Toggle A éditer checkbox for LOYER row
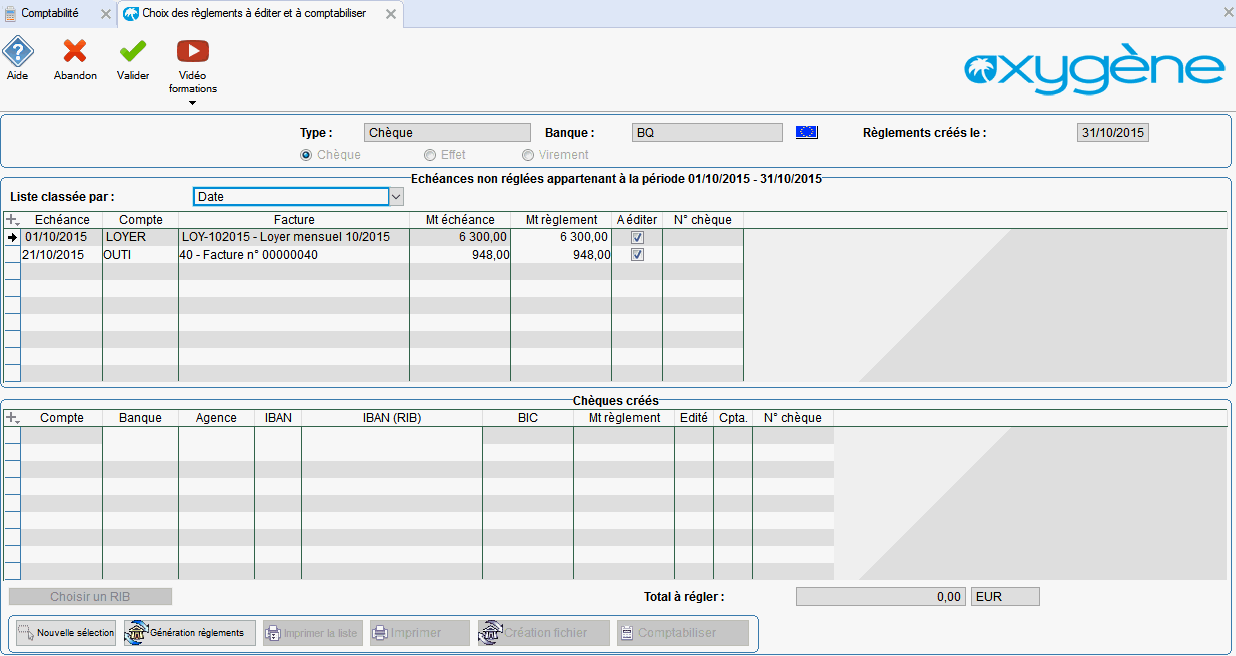Screen dimensions: 1236x656 pos(637,238)
